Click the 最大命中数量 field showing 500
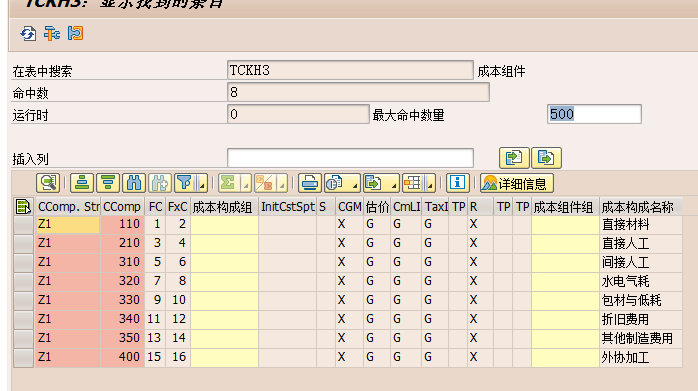This screenshot has width=698, height=391. pos(594,114)
